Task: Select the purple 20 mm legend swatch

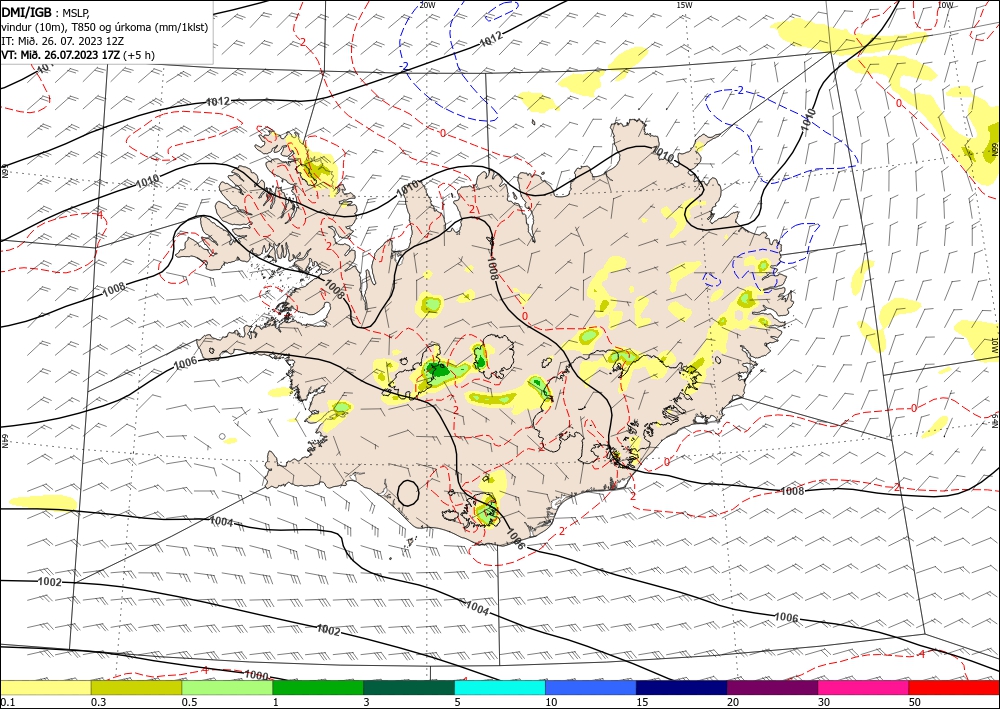Action: [x=772, y=687]
